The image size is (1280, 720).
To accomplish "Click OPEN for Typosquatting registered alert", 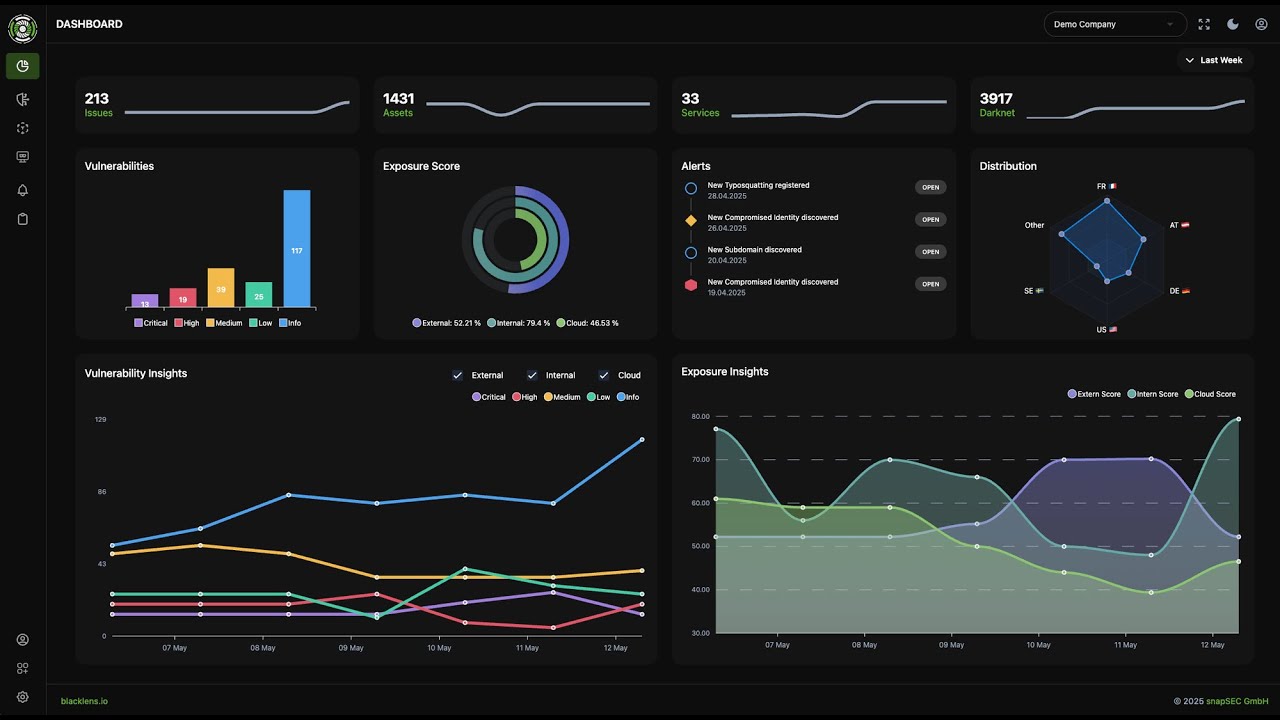I will click(930, 187).
